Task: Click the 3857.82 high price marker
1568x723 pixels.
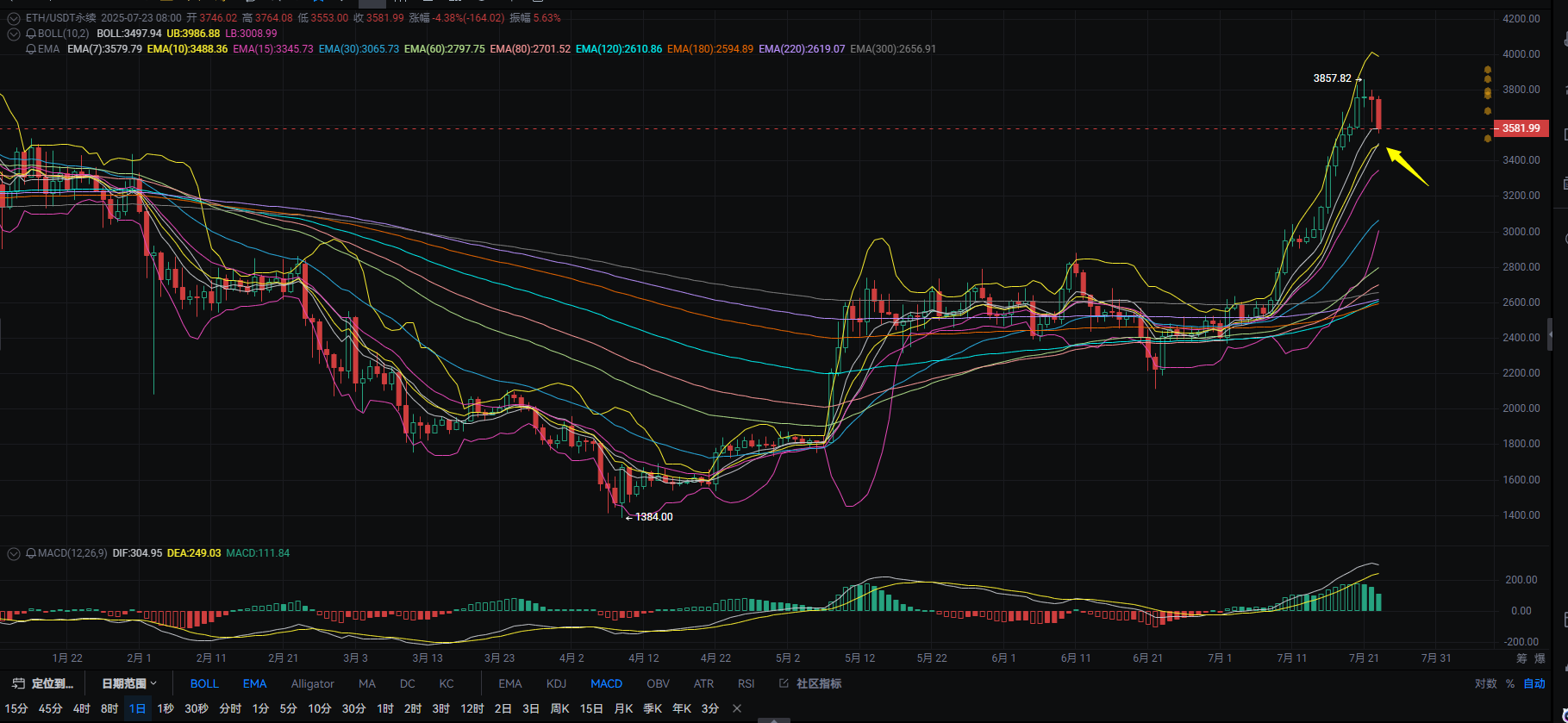Action: click(1332, 78)
